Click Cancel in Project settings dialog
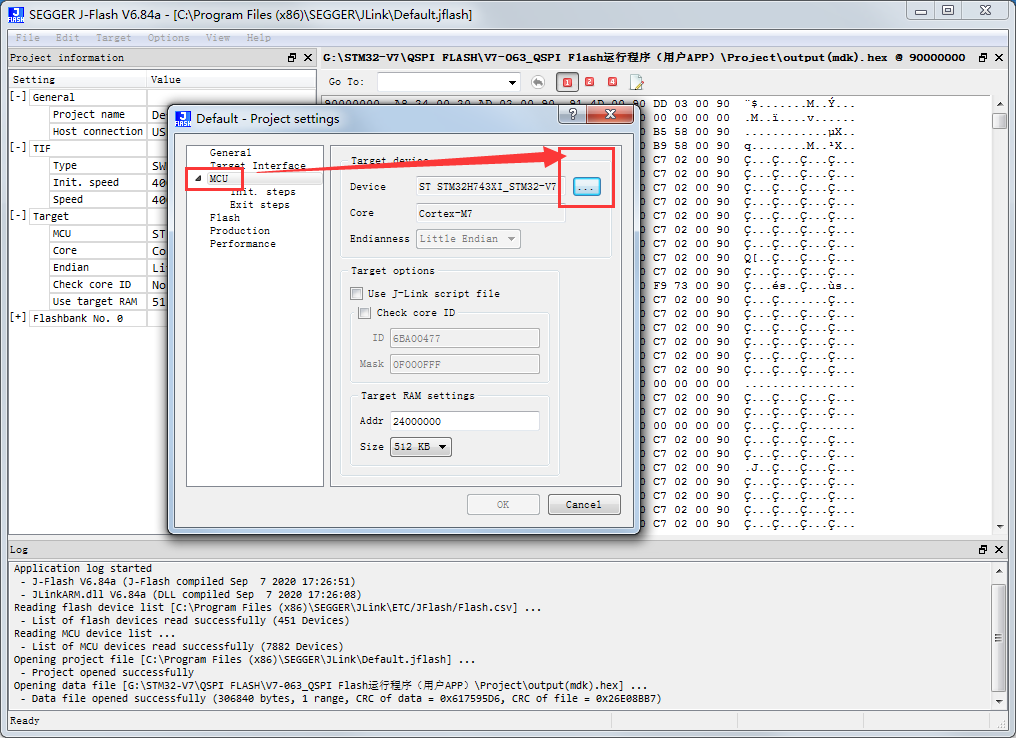This screenshot has height=738, width=1016. [x=584, y=505]
